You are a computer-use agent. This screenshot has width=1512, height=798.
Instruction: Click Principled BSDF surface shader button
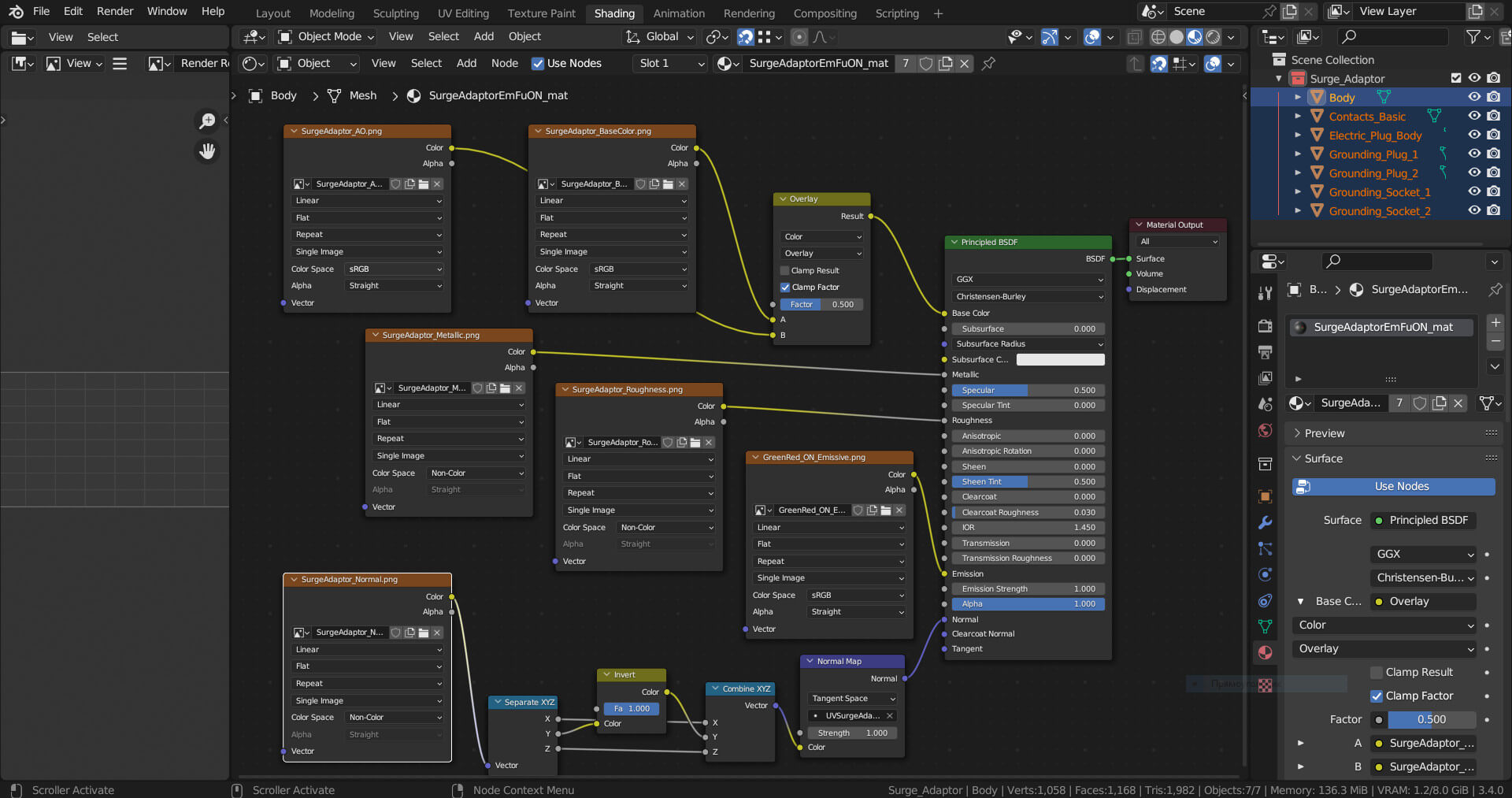point(1423,520)
